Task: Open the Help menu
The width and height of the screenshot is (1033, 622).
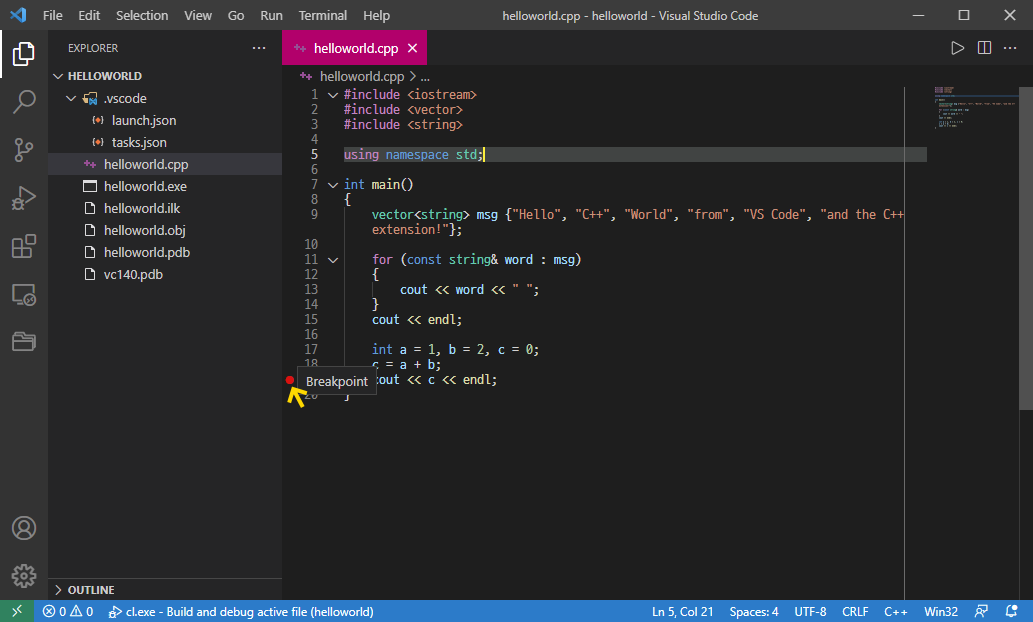Action: pos(376,15)
